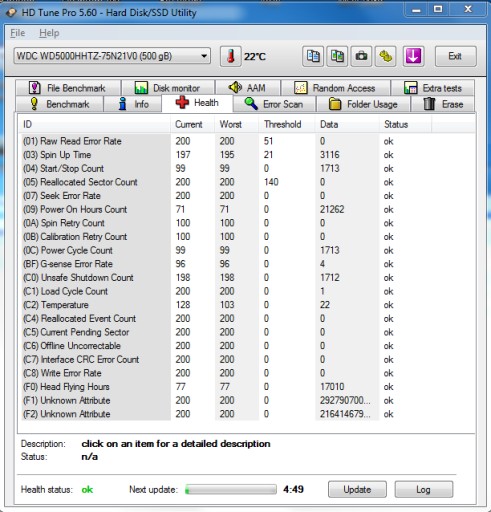Select the (C7) Interface CRC Error Count row

point(247,360)
